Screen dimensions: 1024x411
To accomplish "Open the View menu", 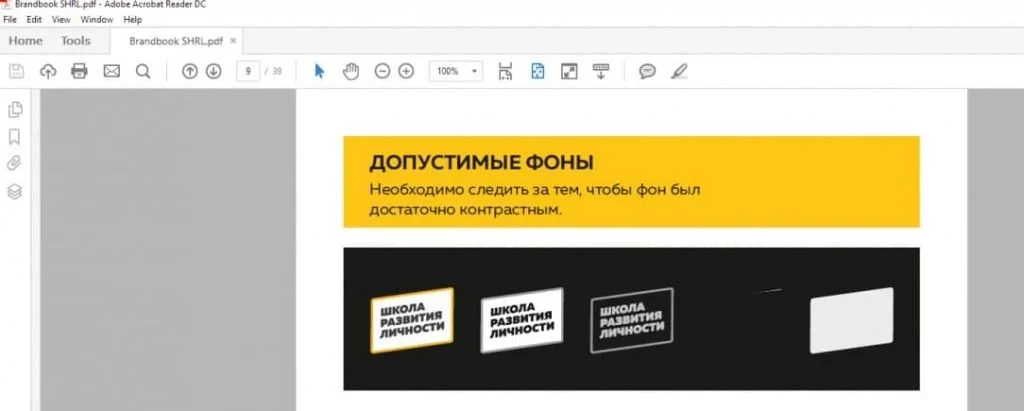I will click(61, 20).
